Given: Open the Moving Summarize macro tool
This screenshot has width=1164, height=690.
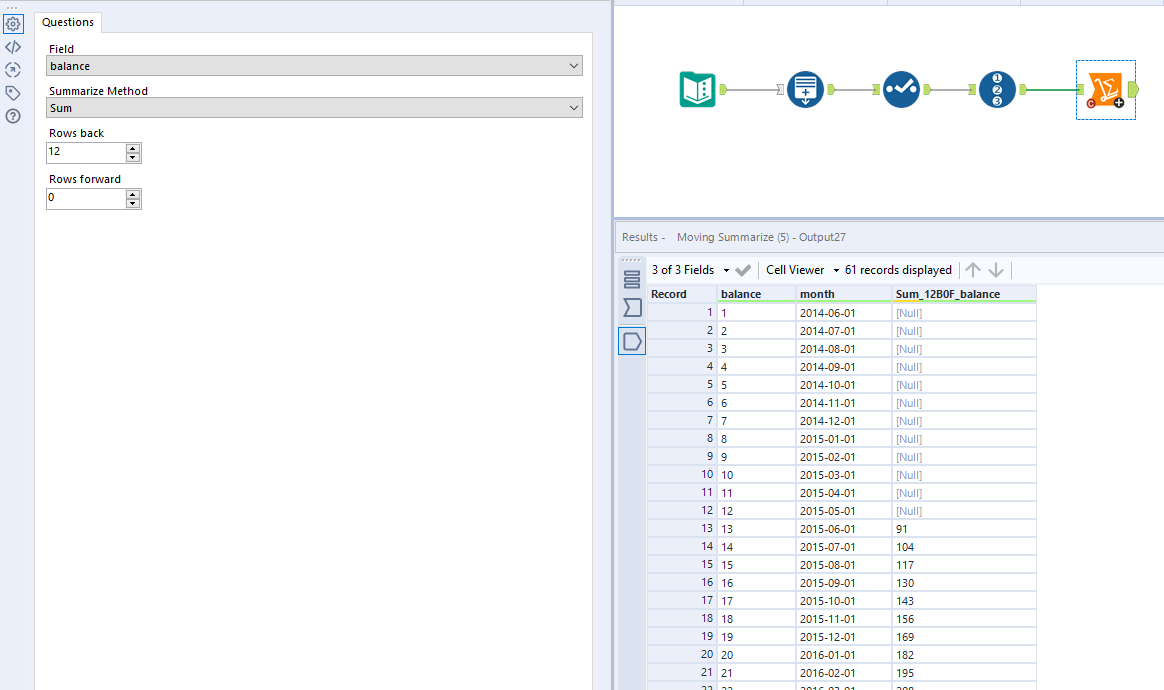Looking at the screenshot, I should click(x=1105, y=90).
